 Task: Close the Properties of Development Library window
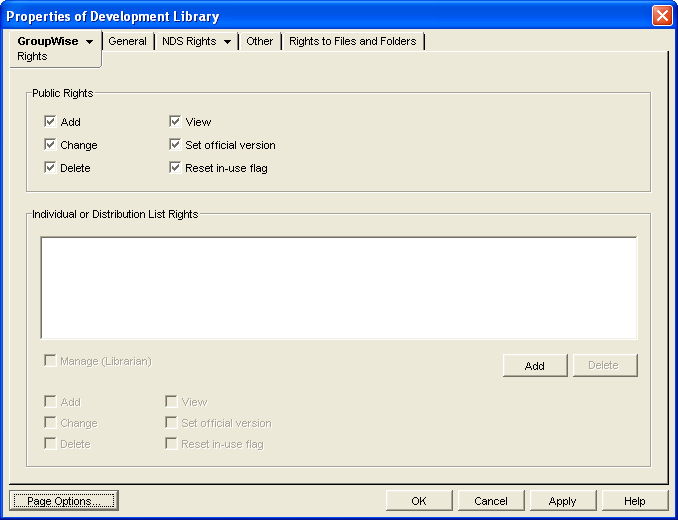point(662,16)
